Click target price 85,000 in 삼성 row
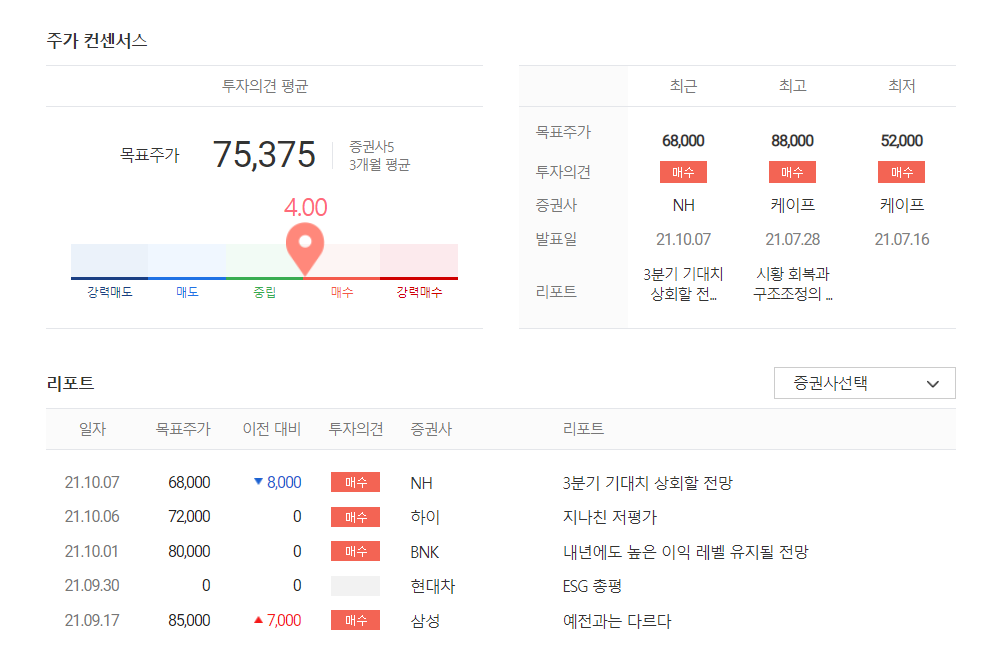 tap(189, 620)
